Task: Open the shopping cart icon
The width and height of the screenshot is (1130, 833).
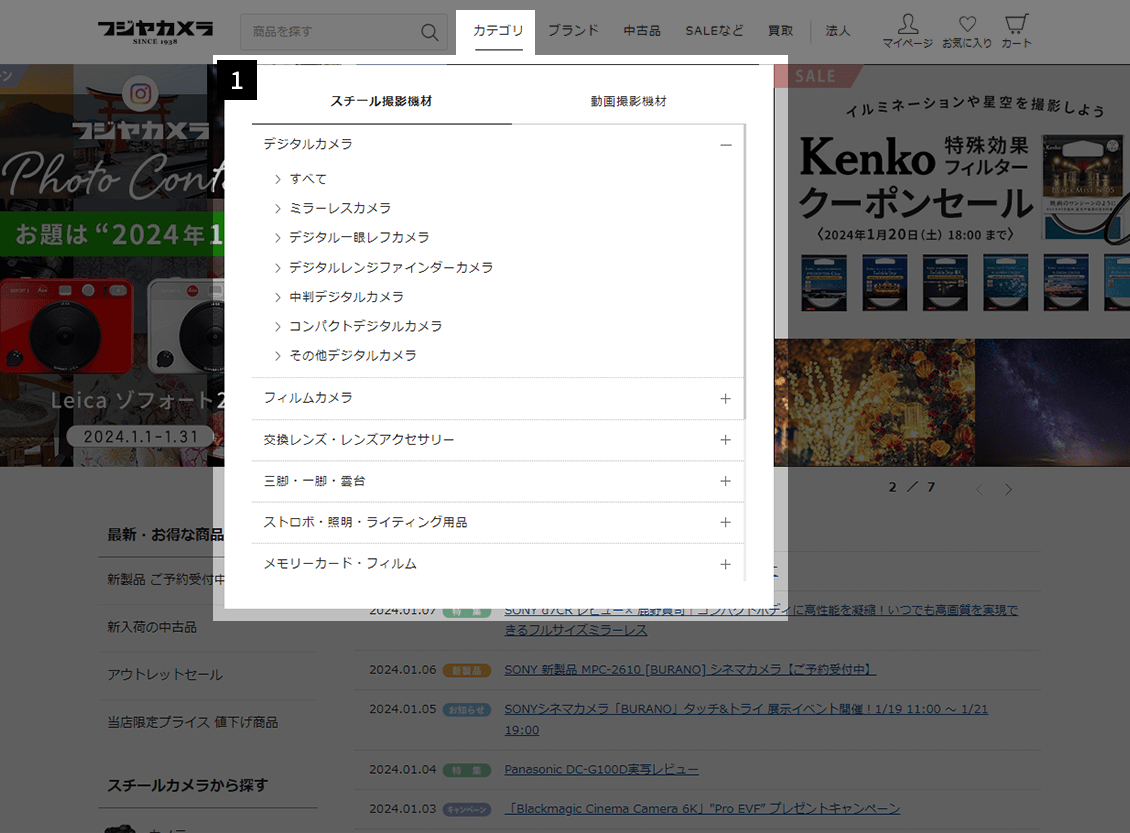Action: click(1016, 31)
